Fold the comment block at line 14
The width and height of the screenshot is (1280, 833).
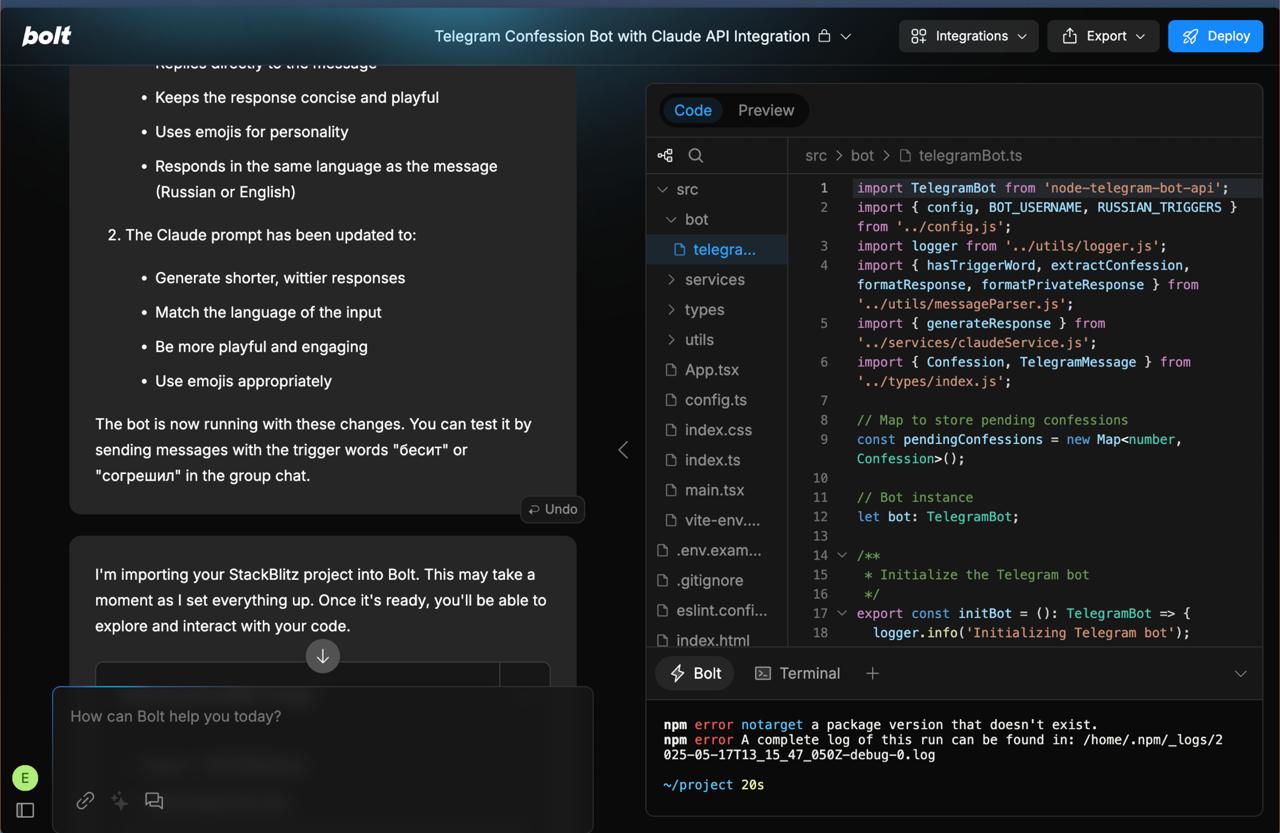[842, 555]
